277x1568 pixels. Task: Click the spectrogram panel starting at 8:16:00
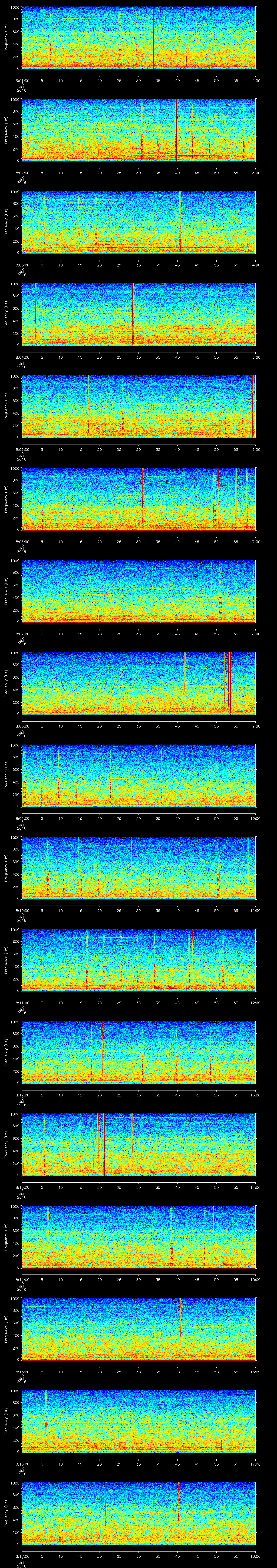138,1421
